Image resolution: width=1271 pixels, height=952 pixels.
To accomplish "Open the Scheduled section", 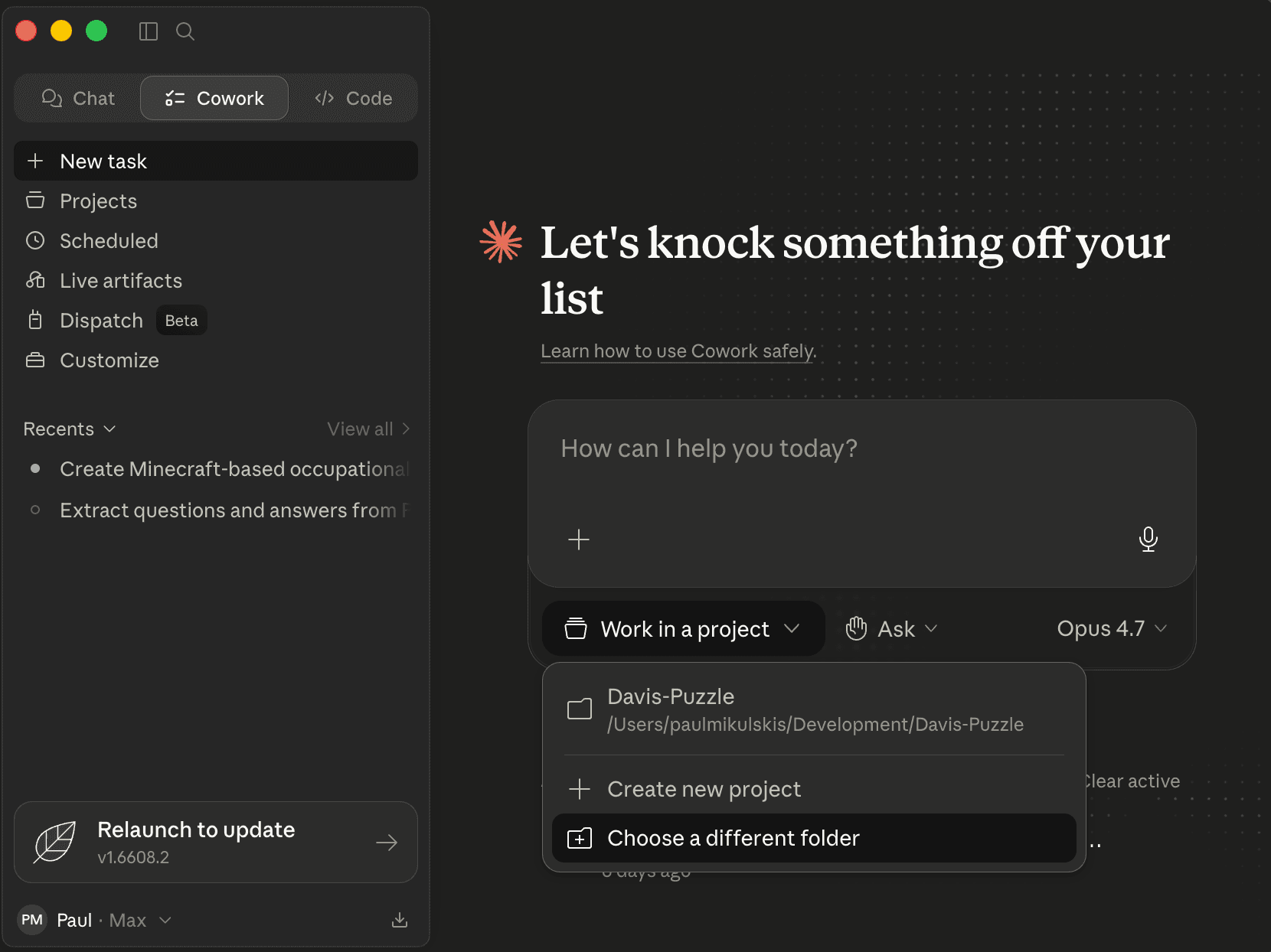I will pos(216,240).
